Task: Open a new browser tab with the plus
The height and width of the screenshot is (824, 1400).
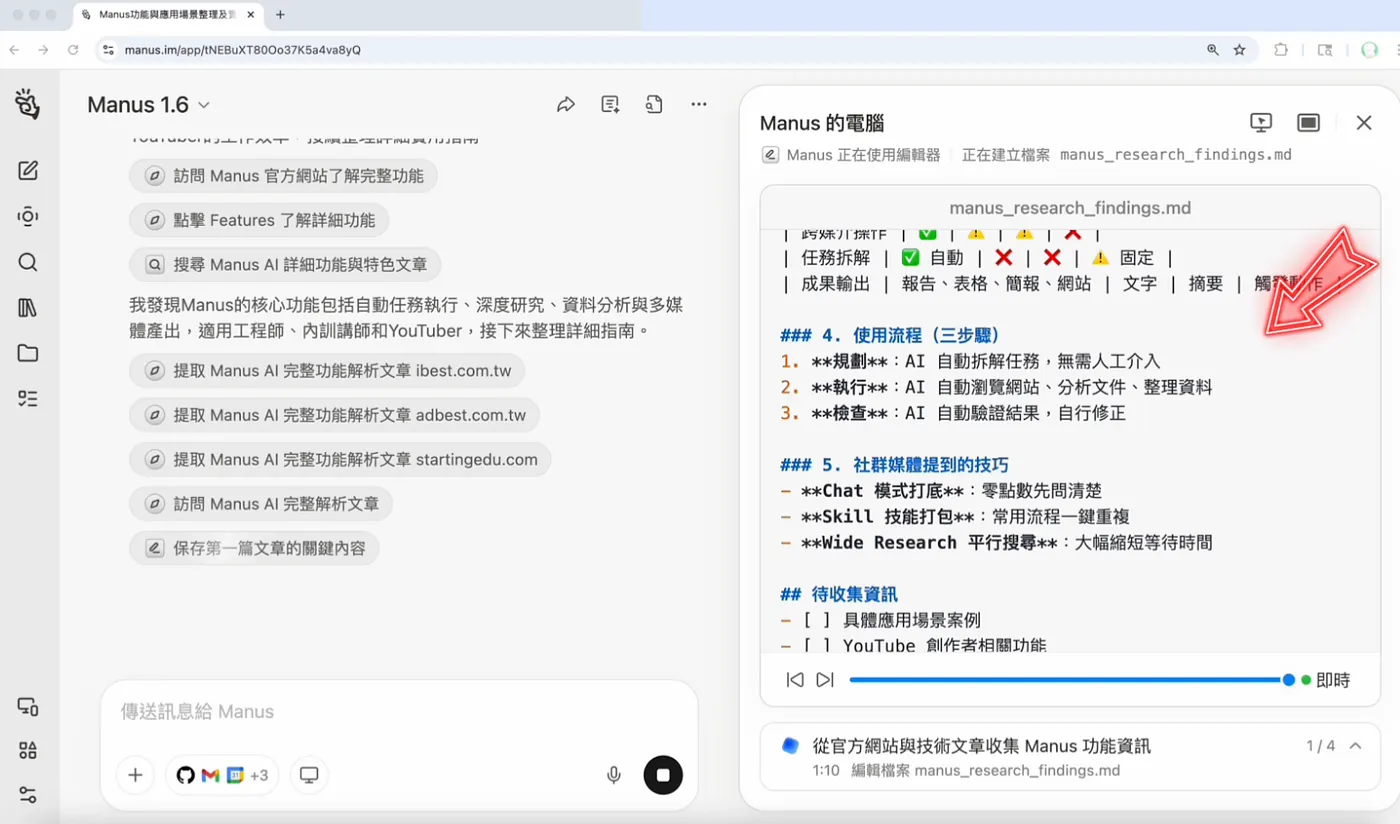Action: click(280, 15)
